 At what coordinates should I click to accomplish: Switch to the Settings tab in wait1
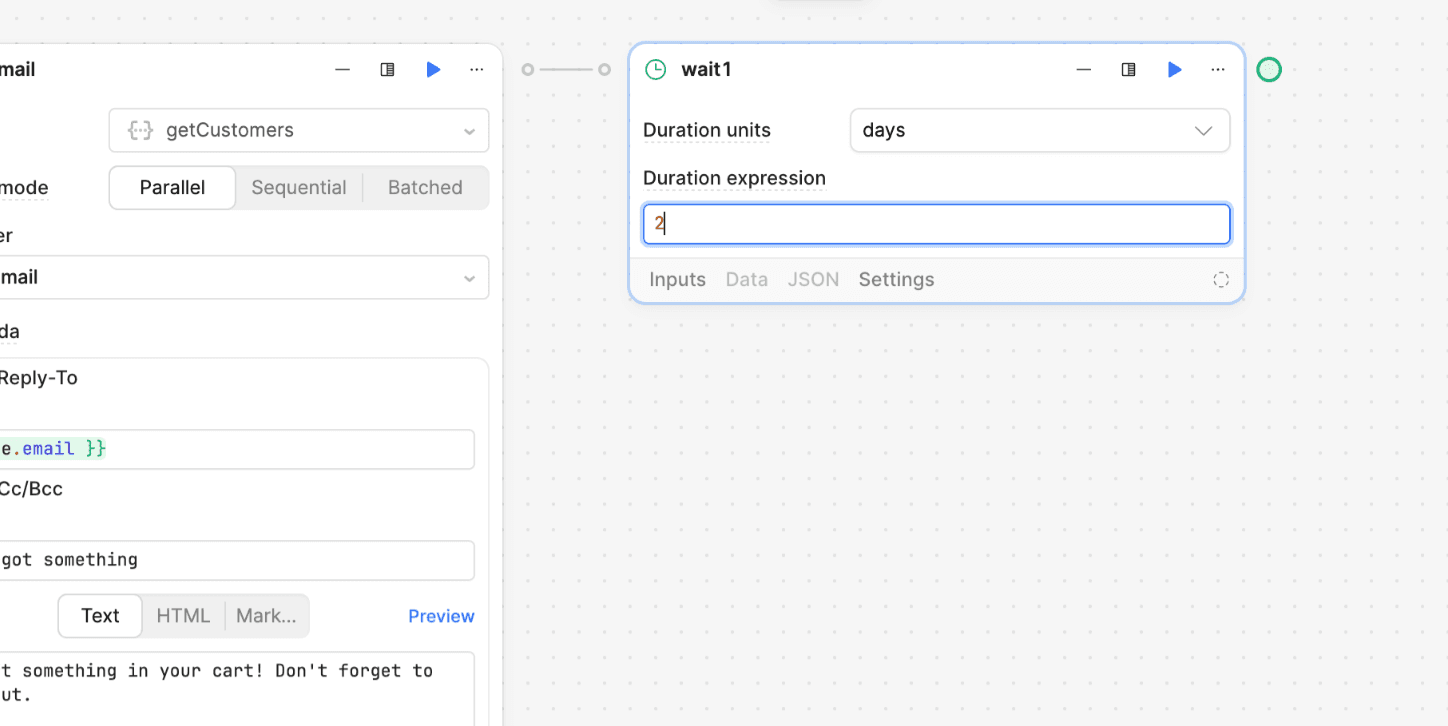tap(896, 280)
